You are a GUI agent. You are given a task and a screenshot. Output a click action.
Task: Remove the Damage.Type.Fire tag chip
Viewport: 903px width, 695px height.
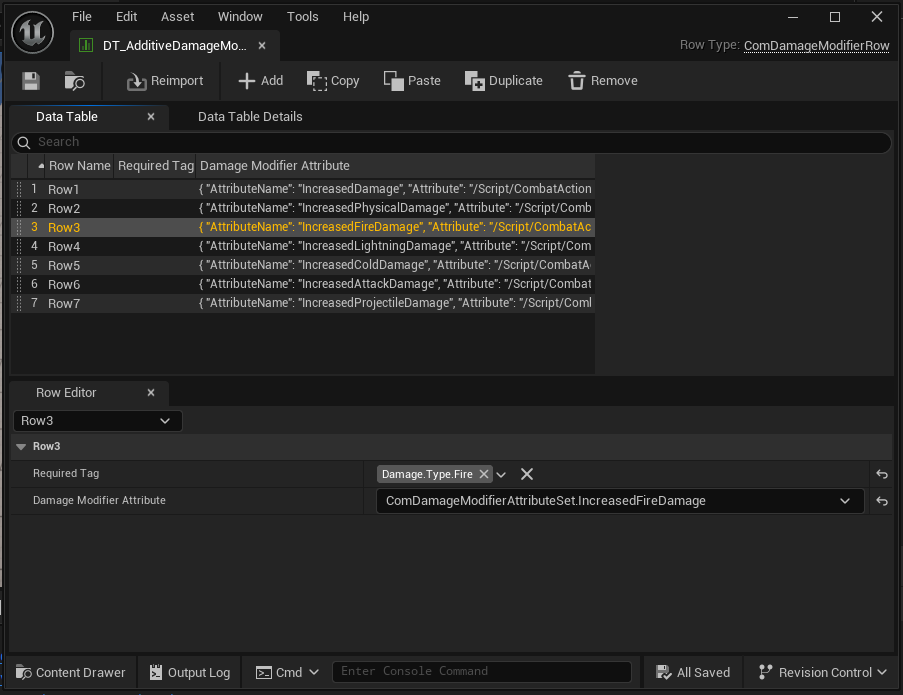(484, 474)
